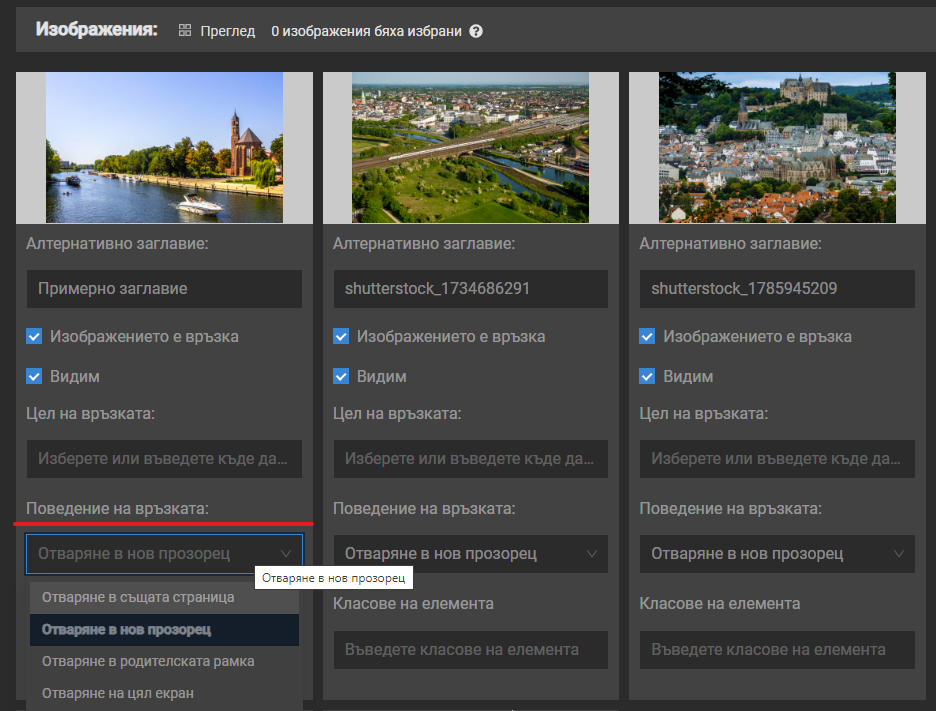Select the river church image thumbnail
The width and height of the screenshot is (936, 711).
point(164,147)
